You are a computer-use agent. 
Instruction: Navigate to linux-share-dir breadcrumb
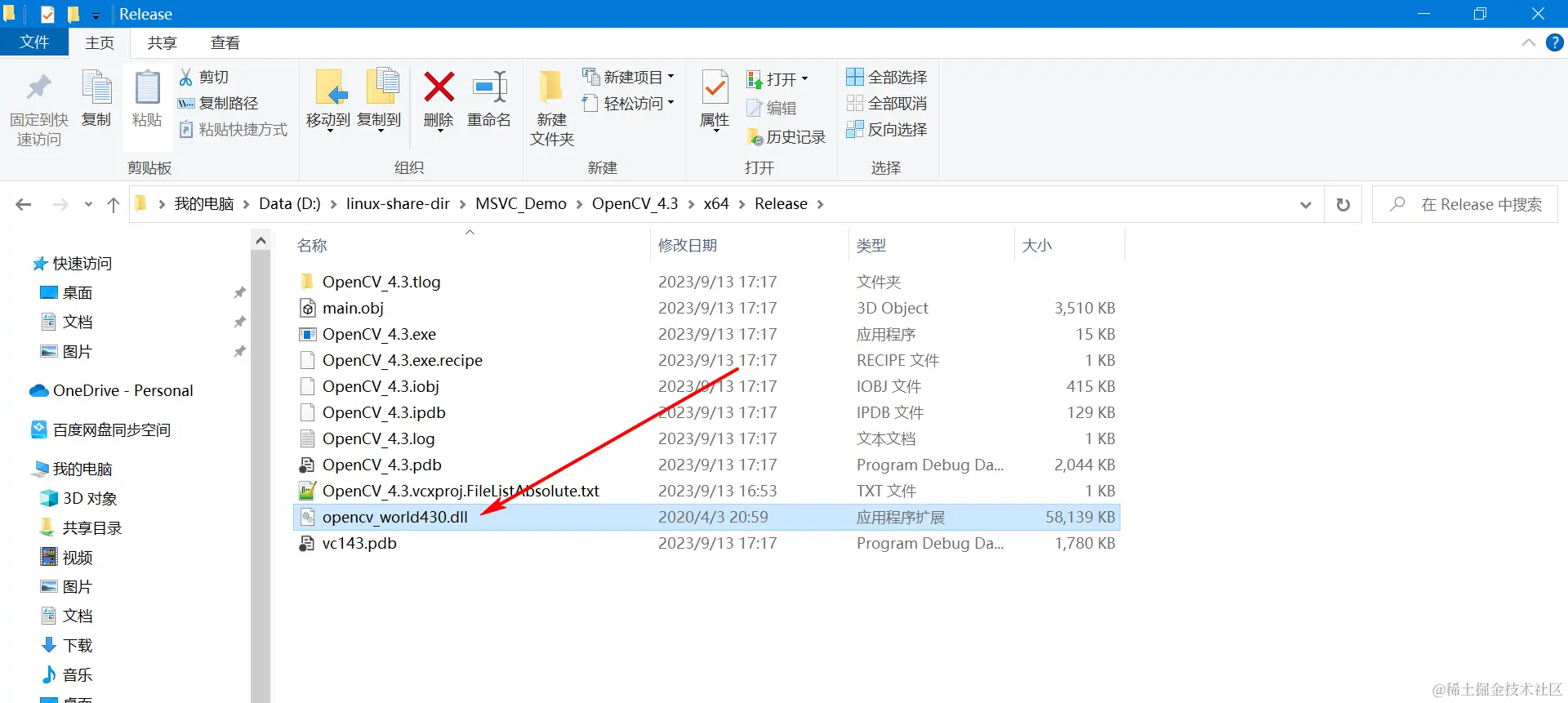[398, 204]
